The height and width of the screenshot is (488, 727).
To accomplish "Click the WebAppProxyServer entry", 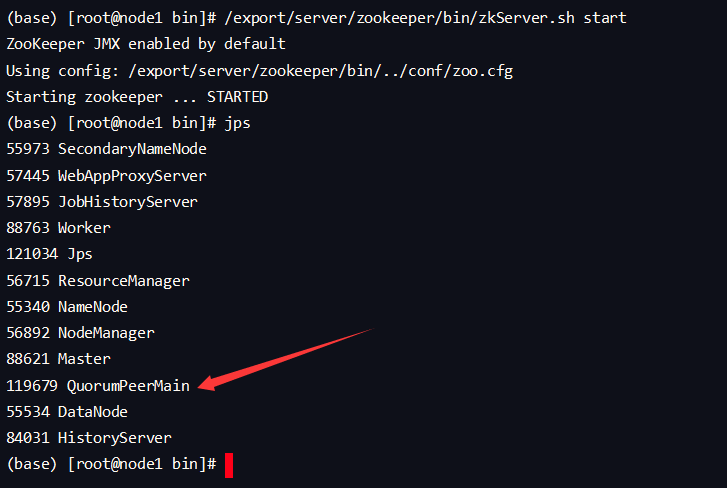I will point(132,175).
